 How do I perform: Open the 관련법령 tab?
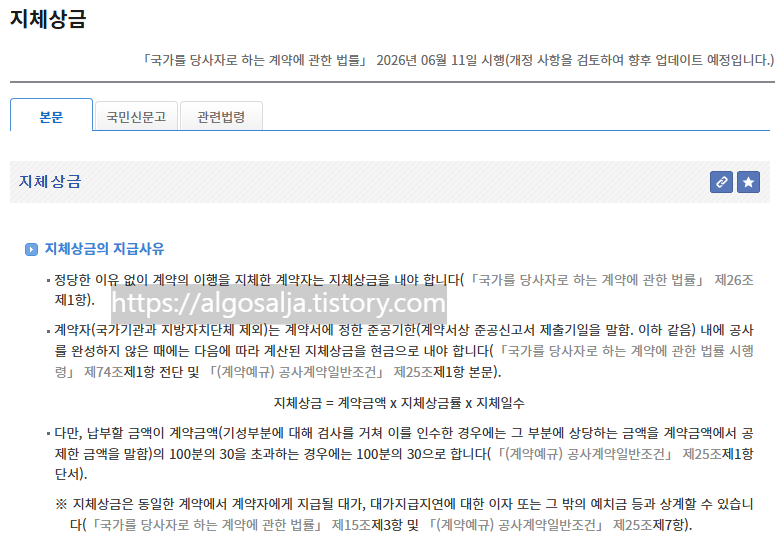click(221, 117)
